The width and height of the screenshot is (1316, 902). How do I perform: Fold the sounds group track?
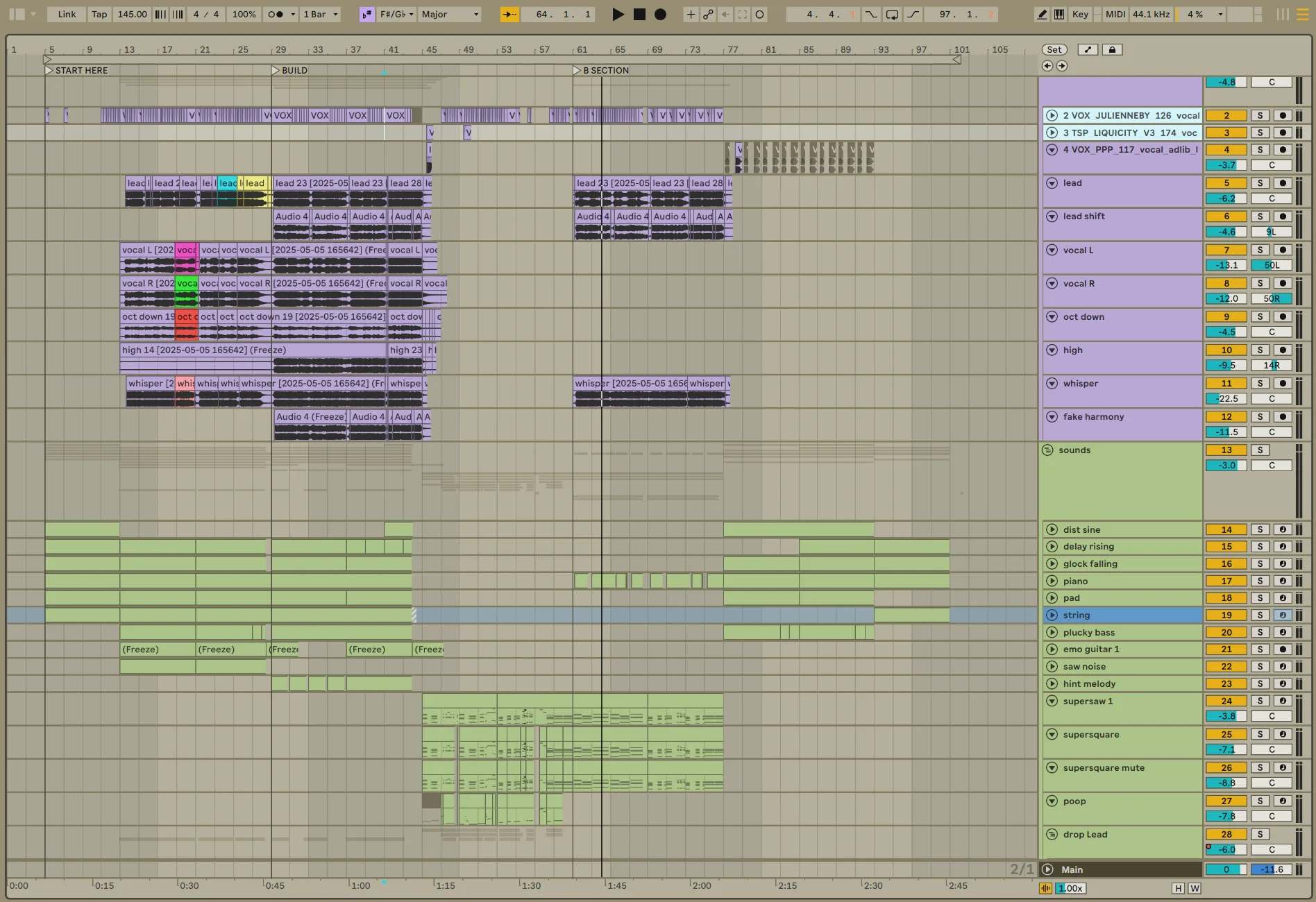(1047, 450)
